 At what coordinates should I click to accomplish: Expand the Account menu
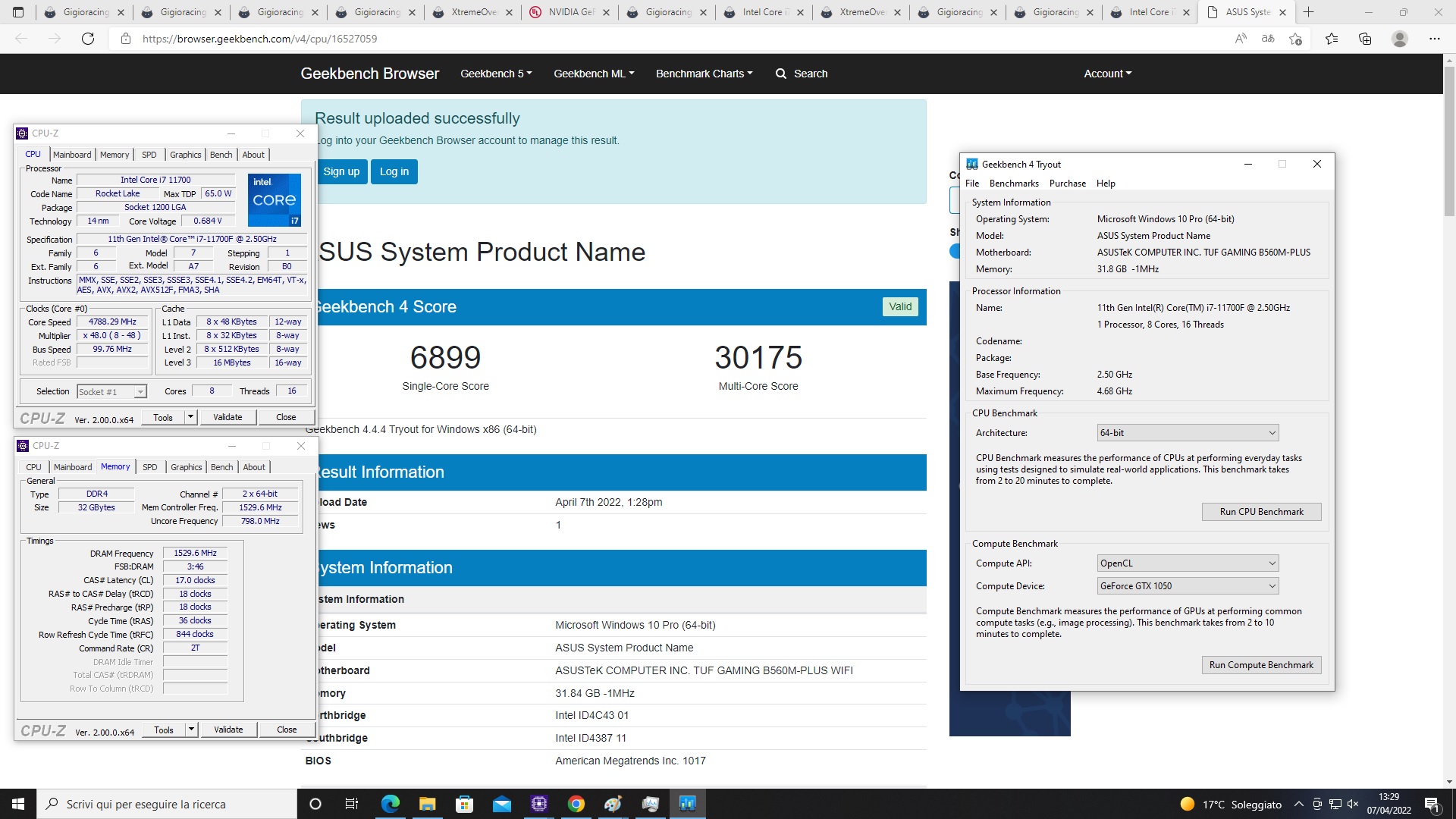(x=1107, y=74)
